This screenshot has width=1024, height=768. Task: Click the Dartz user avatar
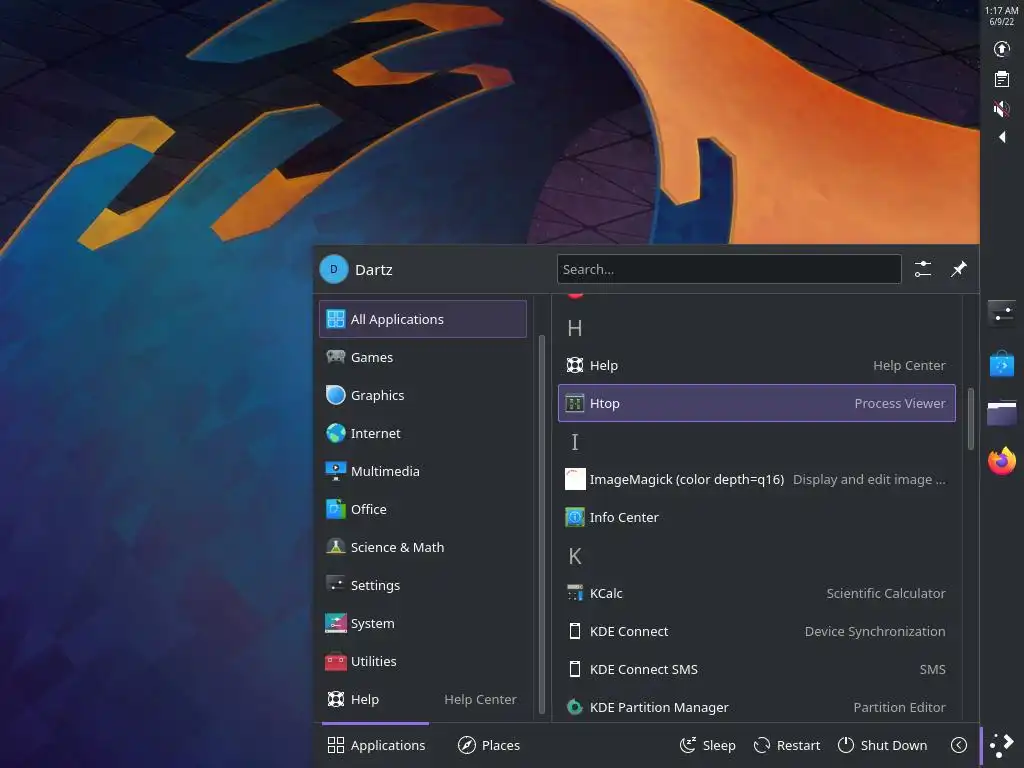pyautogui.click(x=334, y=269)
